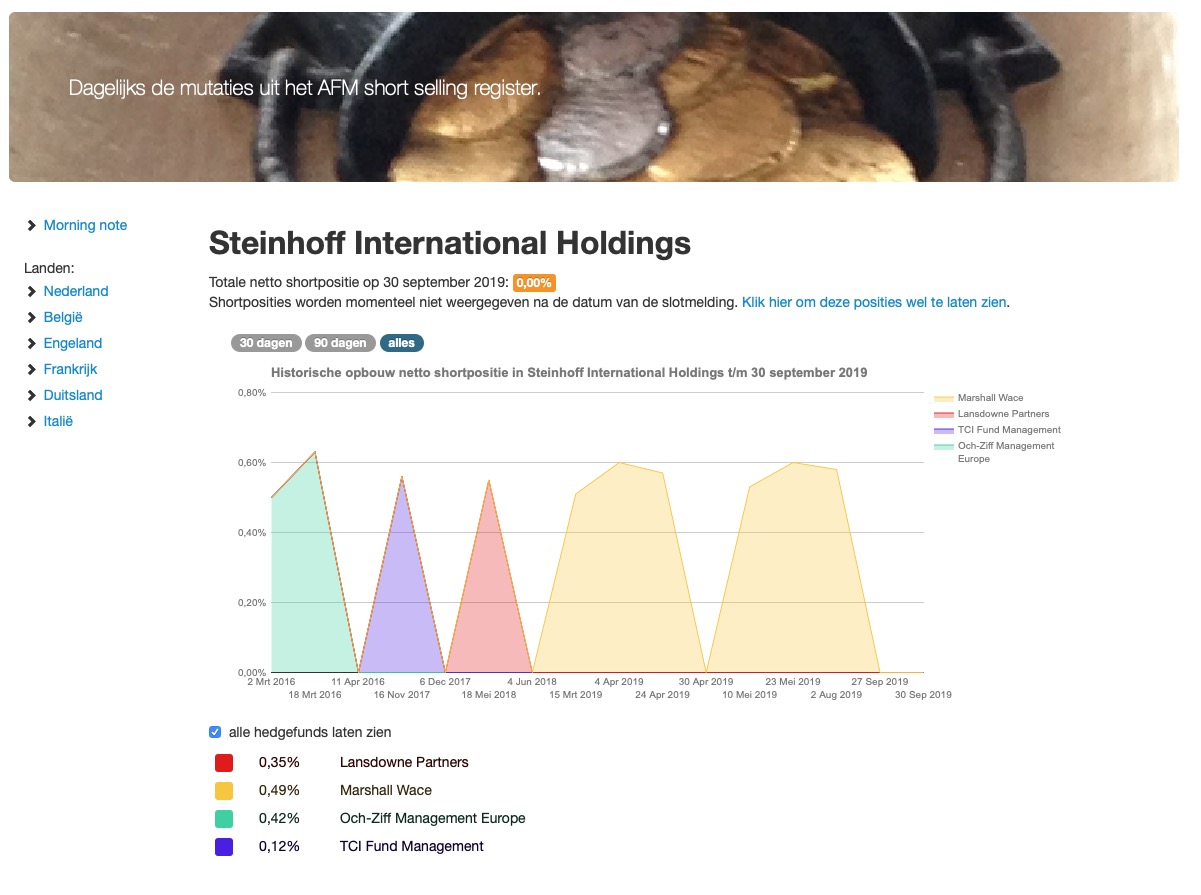Click the Och-Ziff Management Europe legend marker
This screenshot has height=895, width=1201.
click(944, 445)
